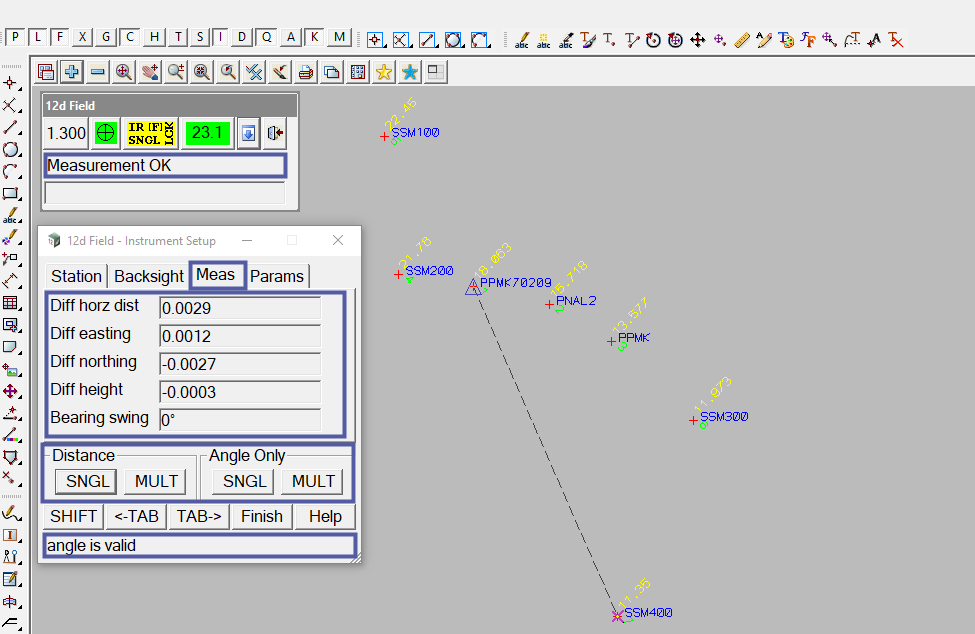Switch to the Backsight tab
Image resolution: width=975 pixels, height=634 pixels.
(x=148, y=276)
